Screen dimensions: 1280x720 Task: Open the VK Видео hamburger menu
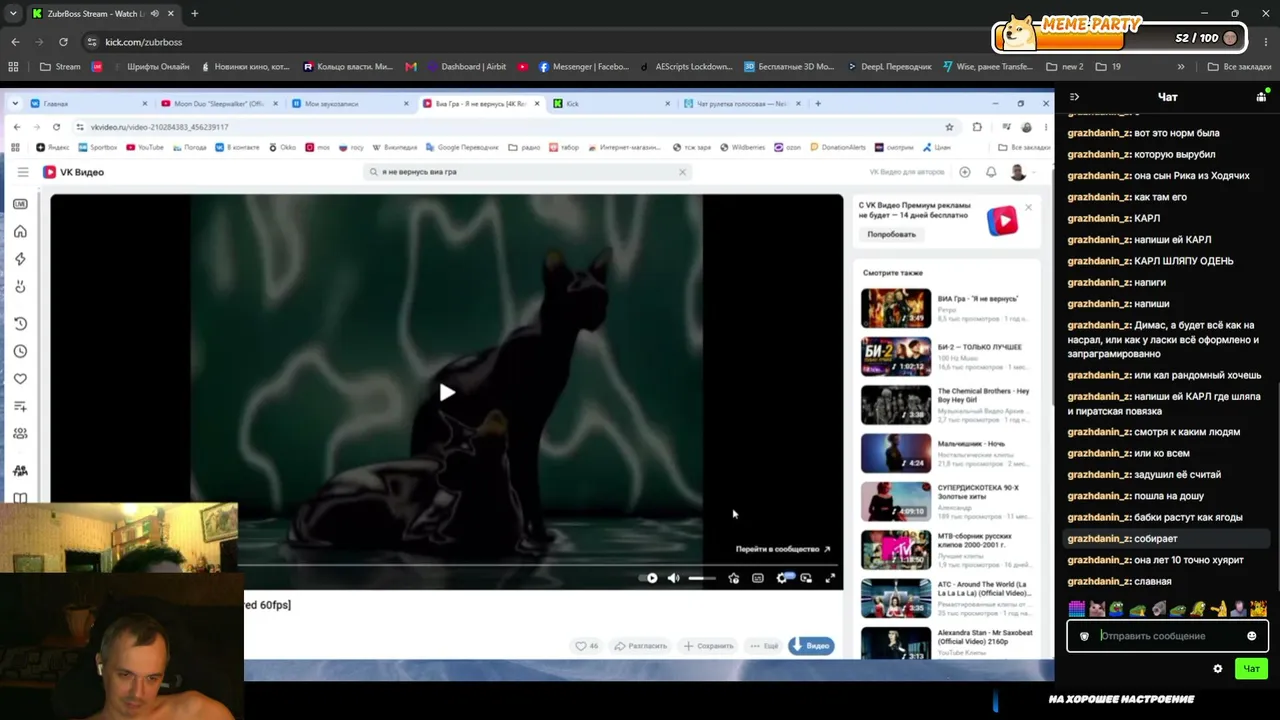(23, 172)
